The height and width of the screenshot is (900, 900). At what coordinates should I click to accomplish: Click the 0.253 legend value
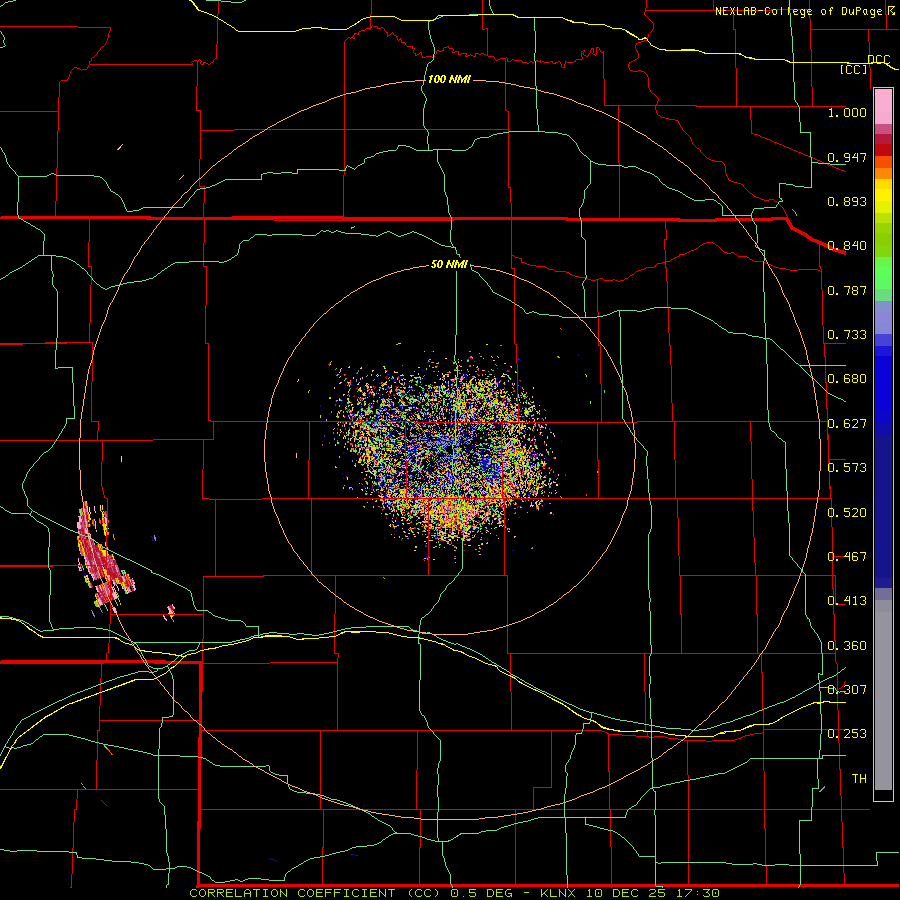point(847,734)
